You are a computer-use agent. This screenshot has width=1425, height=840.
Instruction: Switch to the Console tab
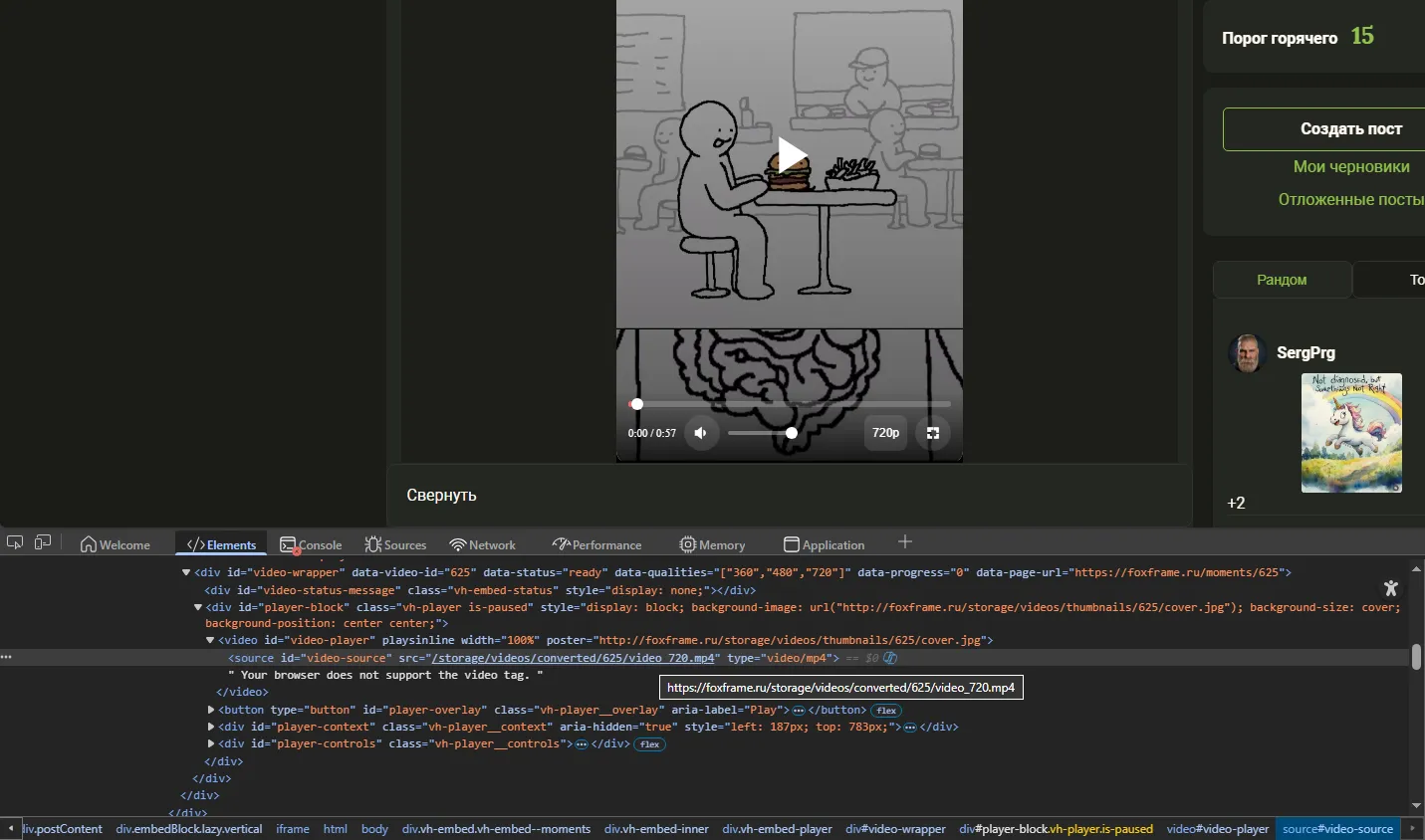click(x=312, y=544)
